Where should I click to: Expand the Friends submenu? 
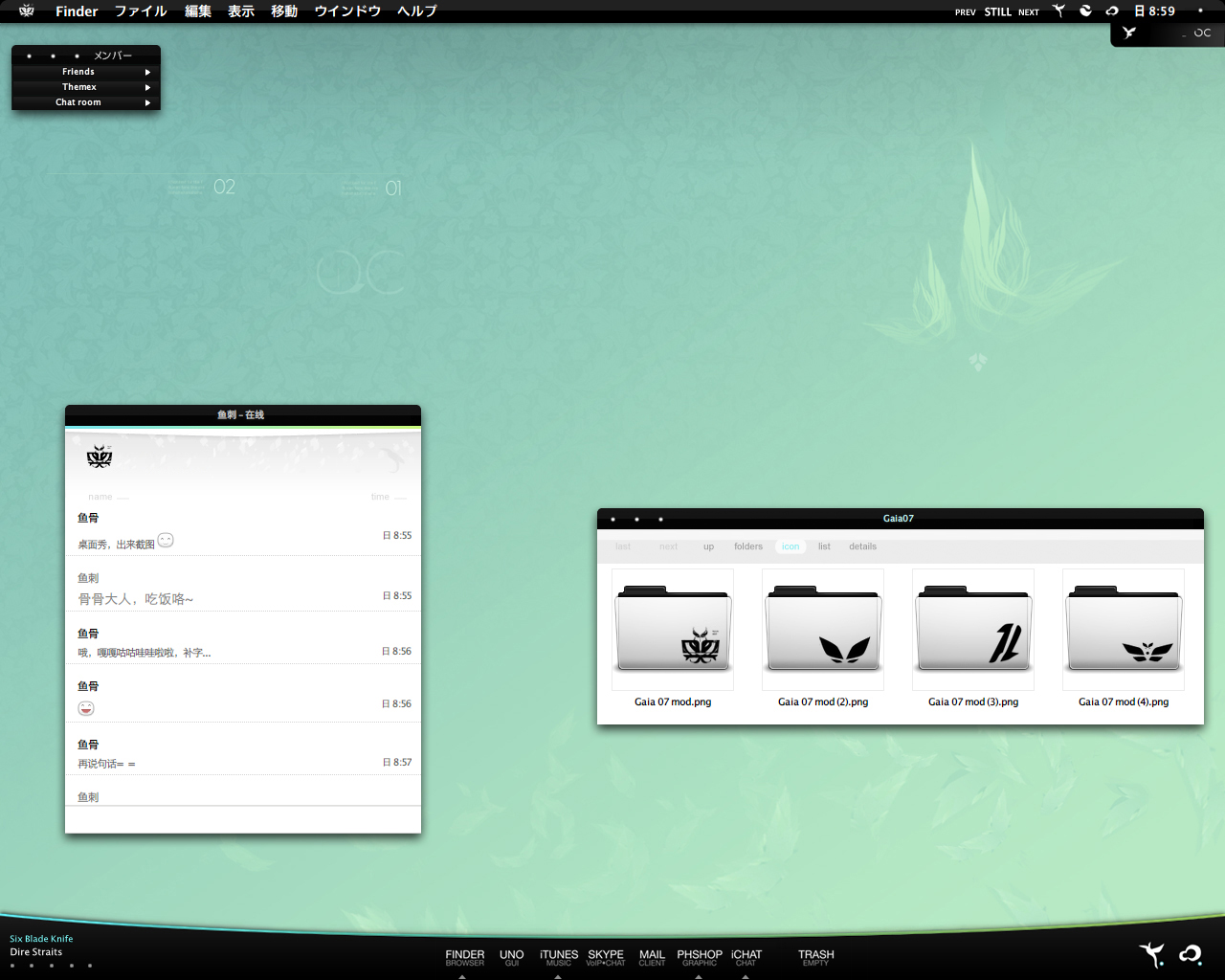click(x=86, y=72)
